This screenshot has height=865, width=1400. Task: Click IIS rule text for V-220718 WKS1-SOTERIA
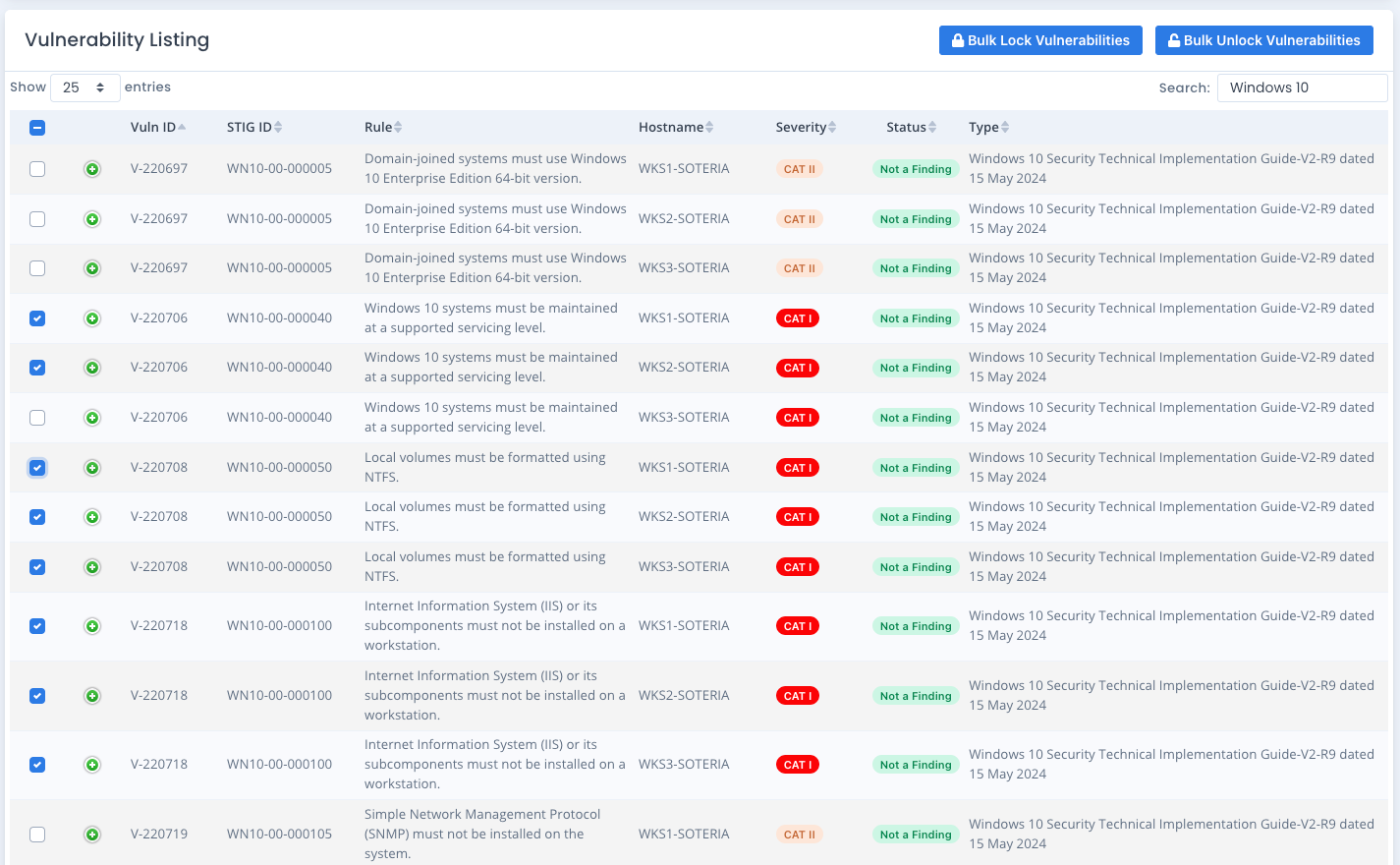[495, 625]
